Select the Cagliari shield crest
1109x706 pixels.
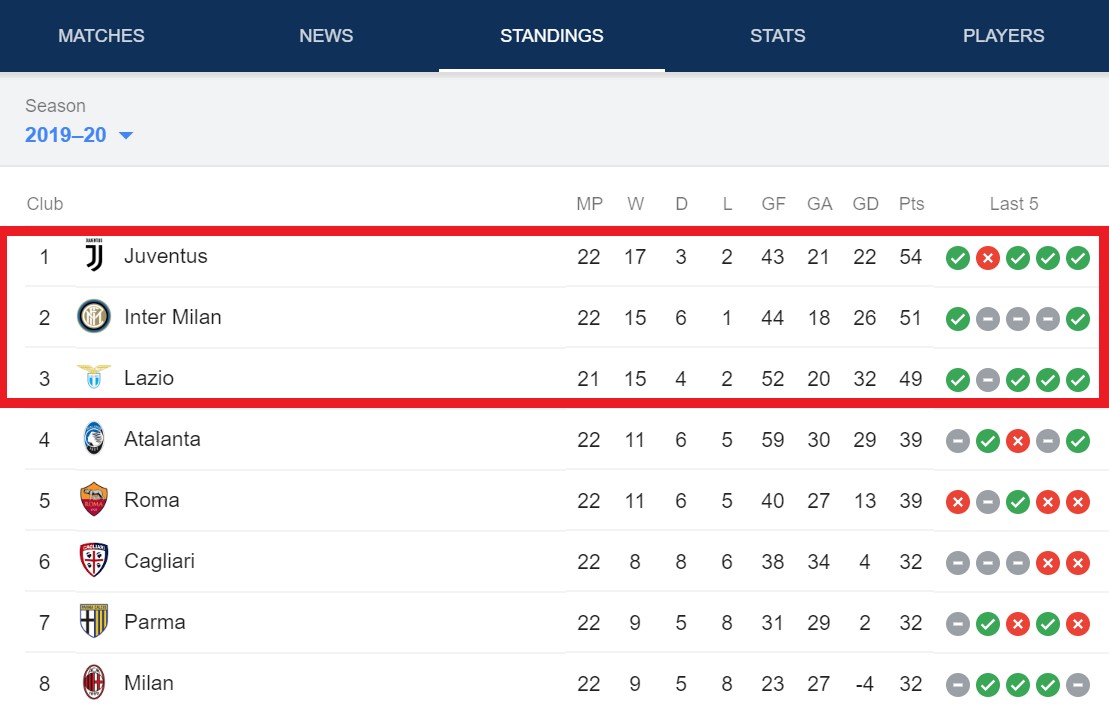[93, 560]
